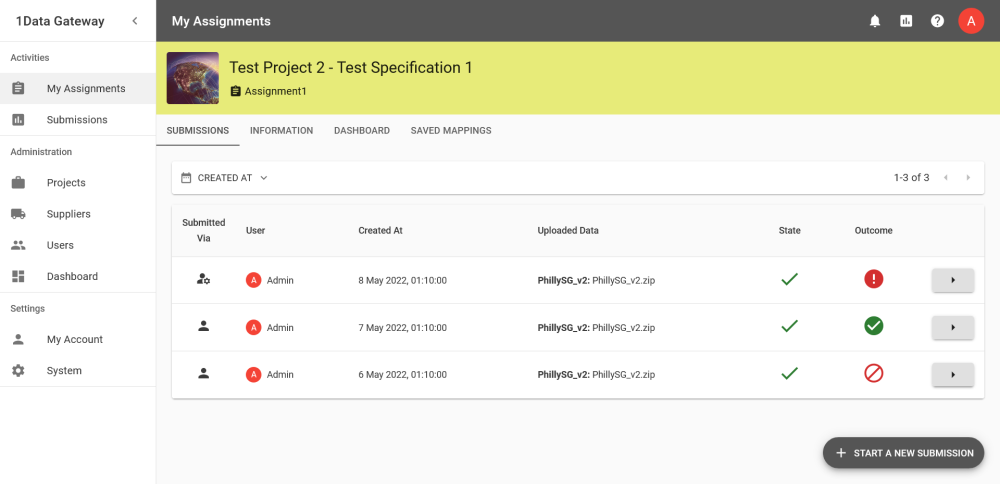This screenshot has width=1000, height=484.
Task: Click the state checkmark in the 8 May row
Action: (790, 279)
